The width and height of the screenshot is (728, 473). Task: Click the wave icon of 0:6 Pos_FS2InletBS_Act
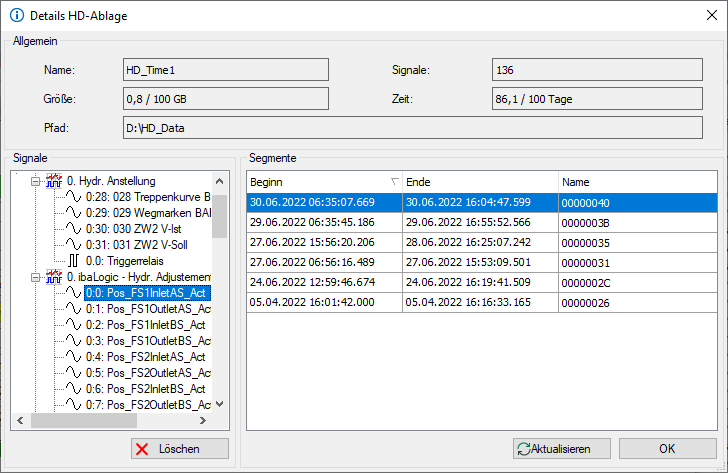pos(73,389)
